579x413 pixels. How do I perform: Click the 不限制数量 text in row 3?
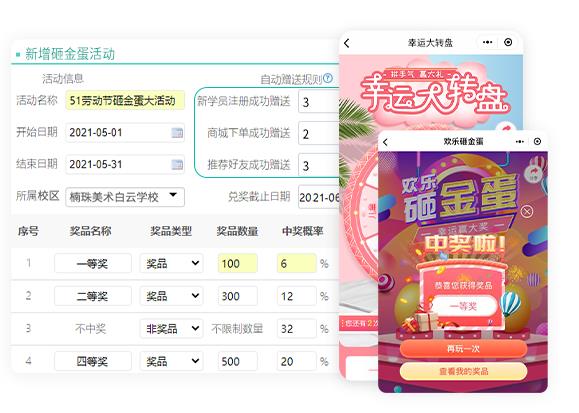(x=237, y=328)
